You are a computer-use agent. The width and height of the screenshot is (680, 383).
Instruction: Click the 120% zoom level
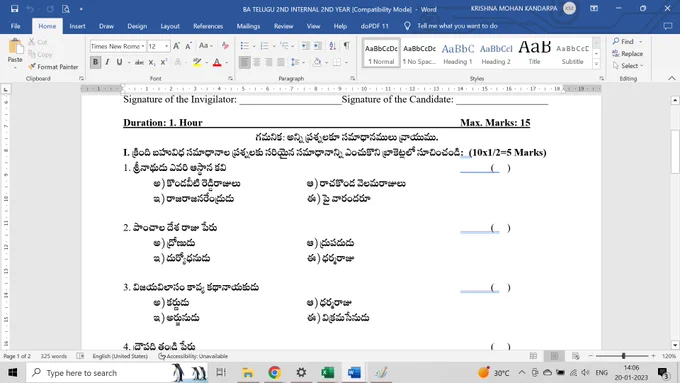tap(668, 356)
